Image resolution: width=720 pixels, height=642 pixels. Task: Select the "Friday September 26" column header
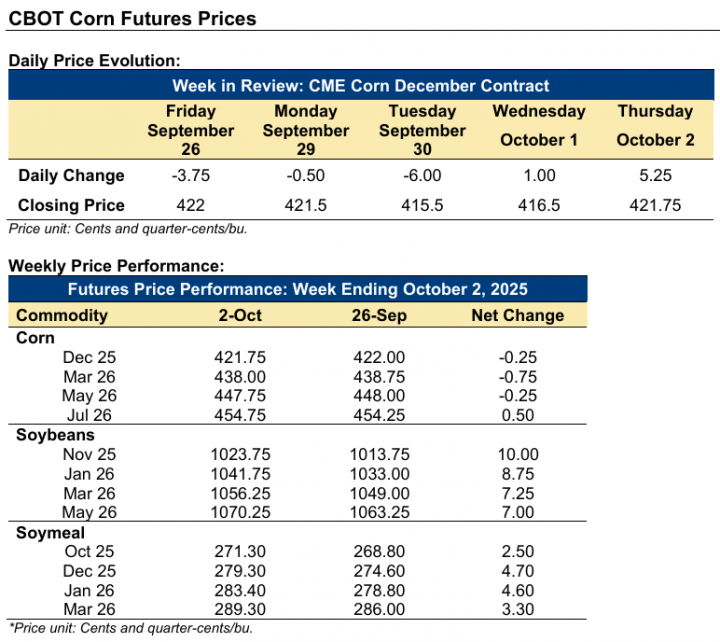coord(190,130)
